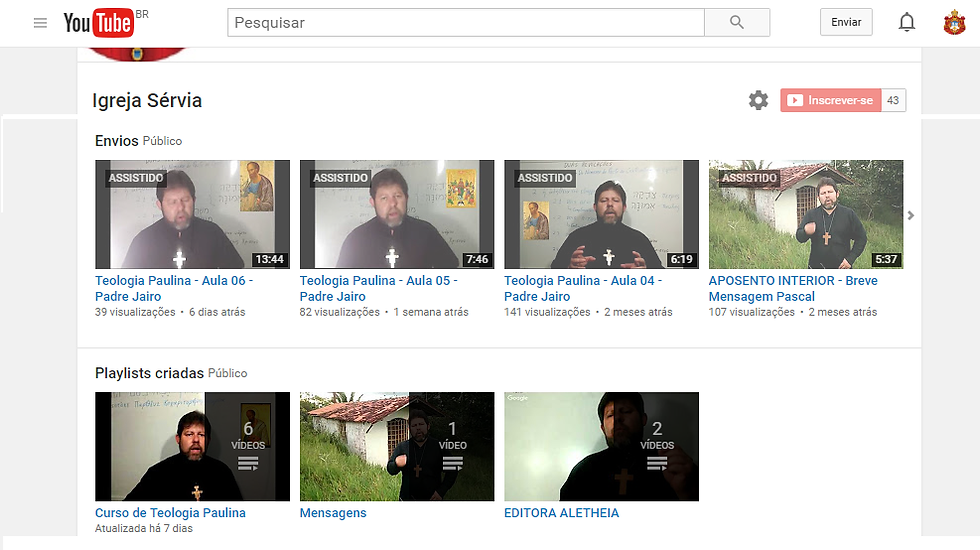Click the Inscrever-se subscribe button
This screenshot has height=550, width=980.
point(831,100)
